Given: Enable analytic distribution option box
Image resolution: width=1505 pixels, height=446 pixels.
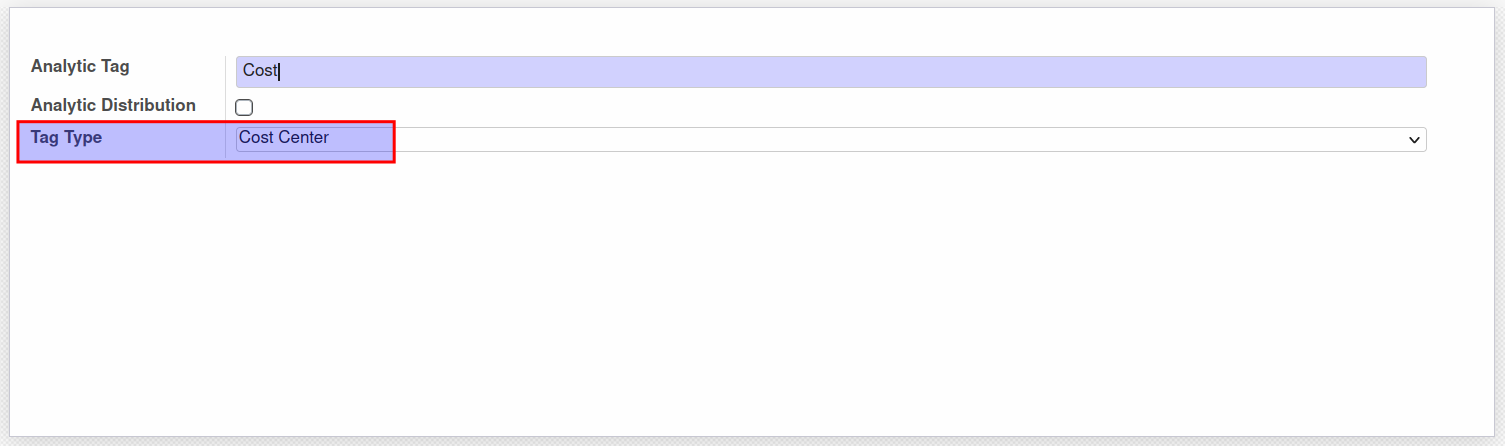Looking at the screenshot, I should pyautogui.click(x=244, y=107).
